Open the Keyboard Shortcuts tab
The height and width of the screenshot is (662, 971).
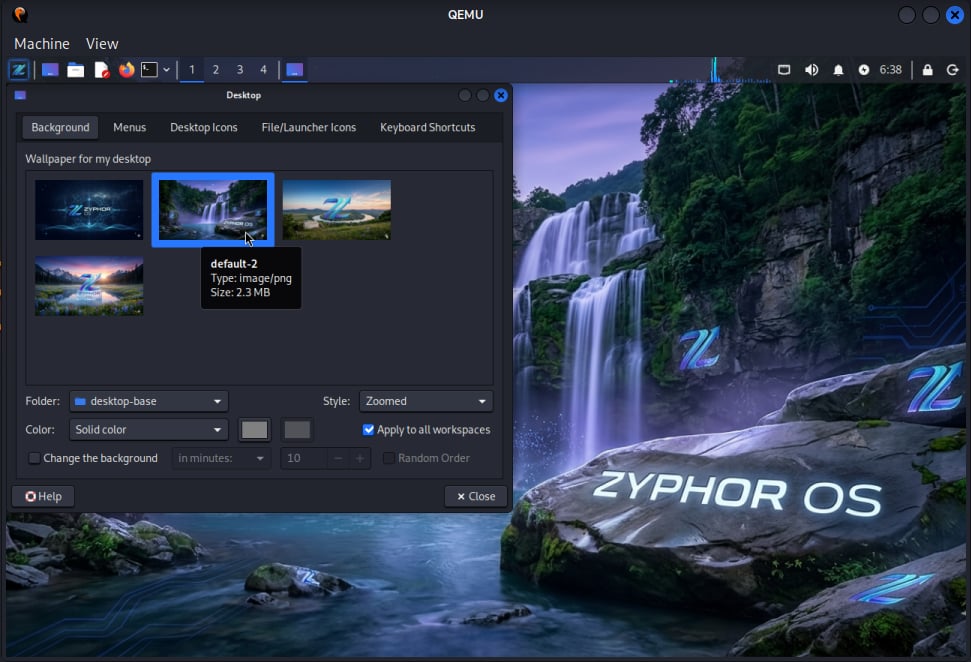click(x=427, y=127)
